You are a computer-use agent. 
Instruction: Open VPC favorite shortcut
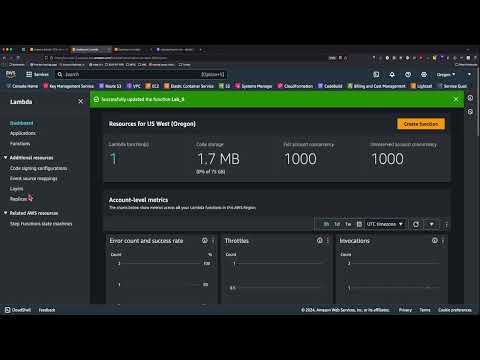coord(134,86)
